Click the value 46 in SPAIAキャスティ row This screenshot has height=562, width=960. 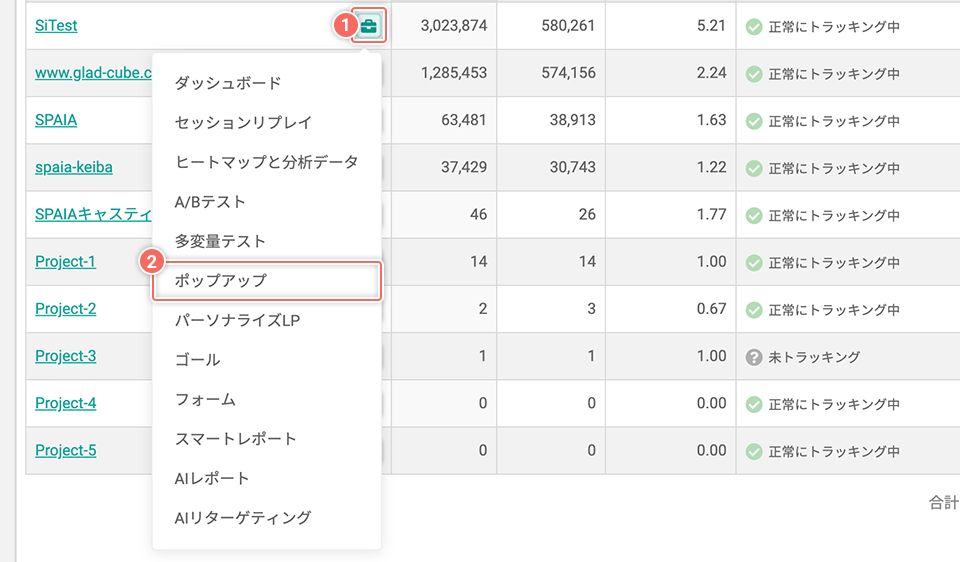478,214
